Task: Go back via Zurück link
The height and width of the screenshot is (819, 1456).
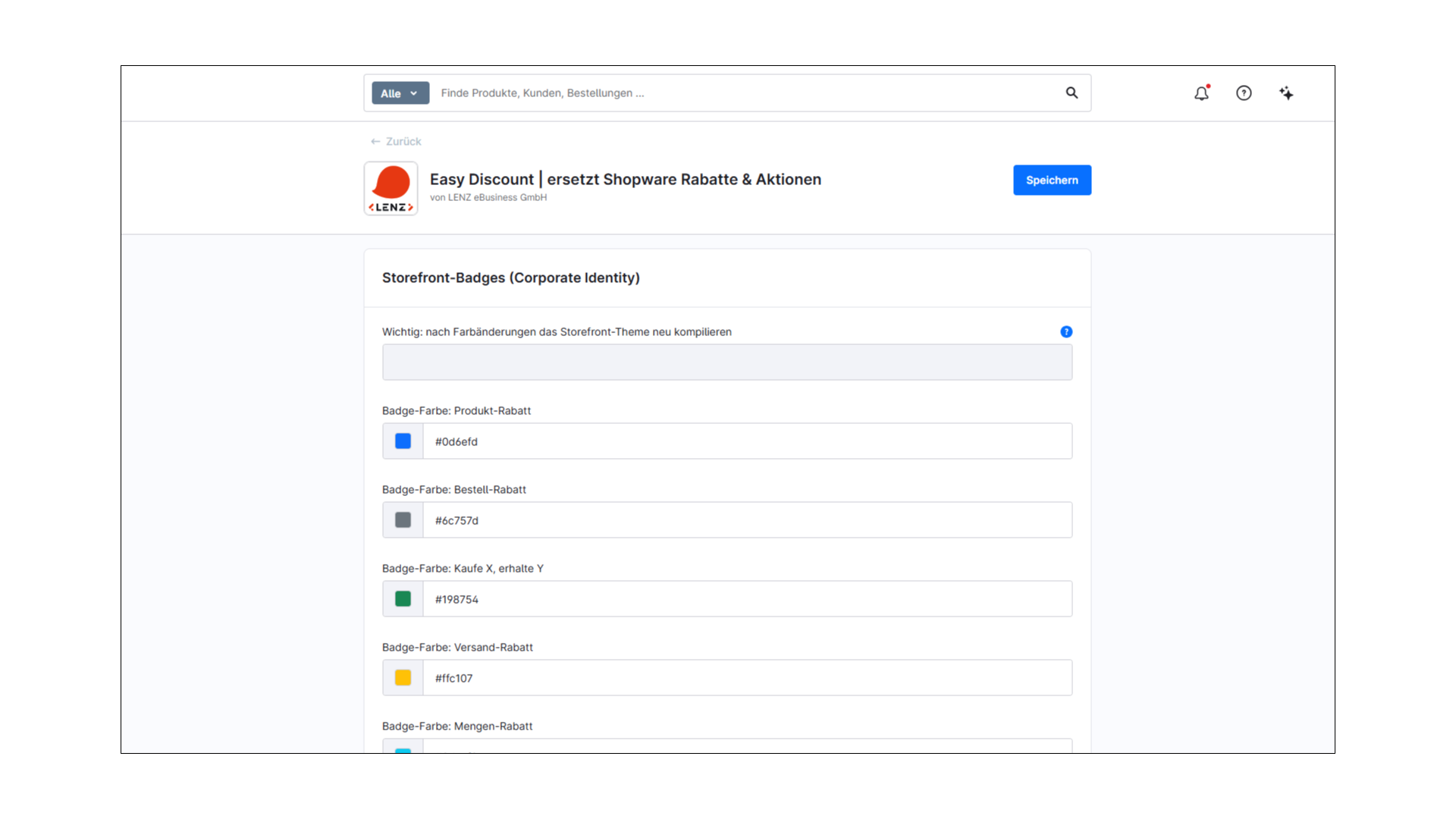Action: pyautogui.click(x=396, y=141)
